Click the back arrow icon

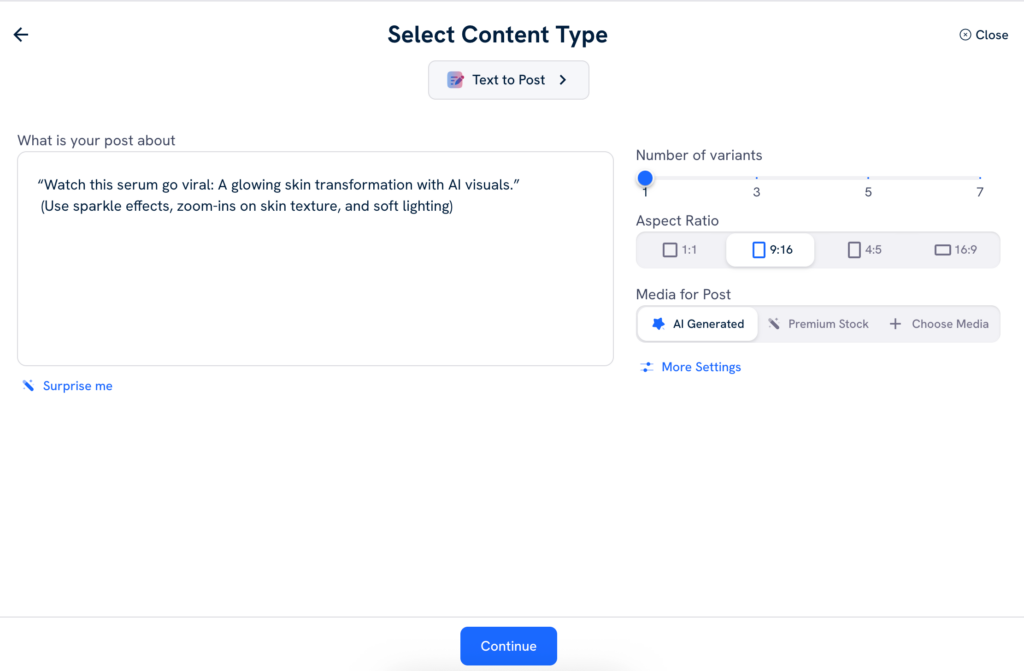[21, 35]
